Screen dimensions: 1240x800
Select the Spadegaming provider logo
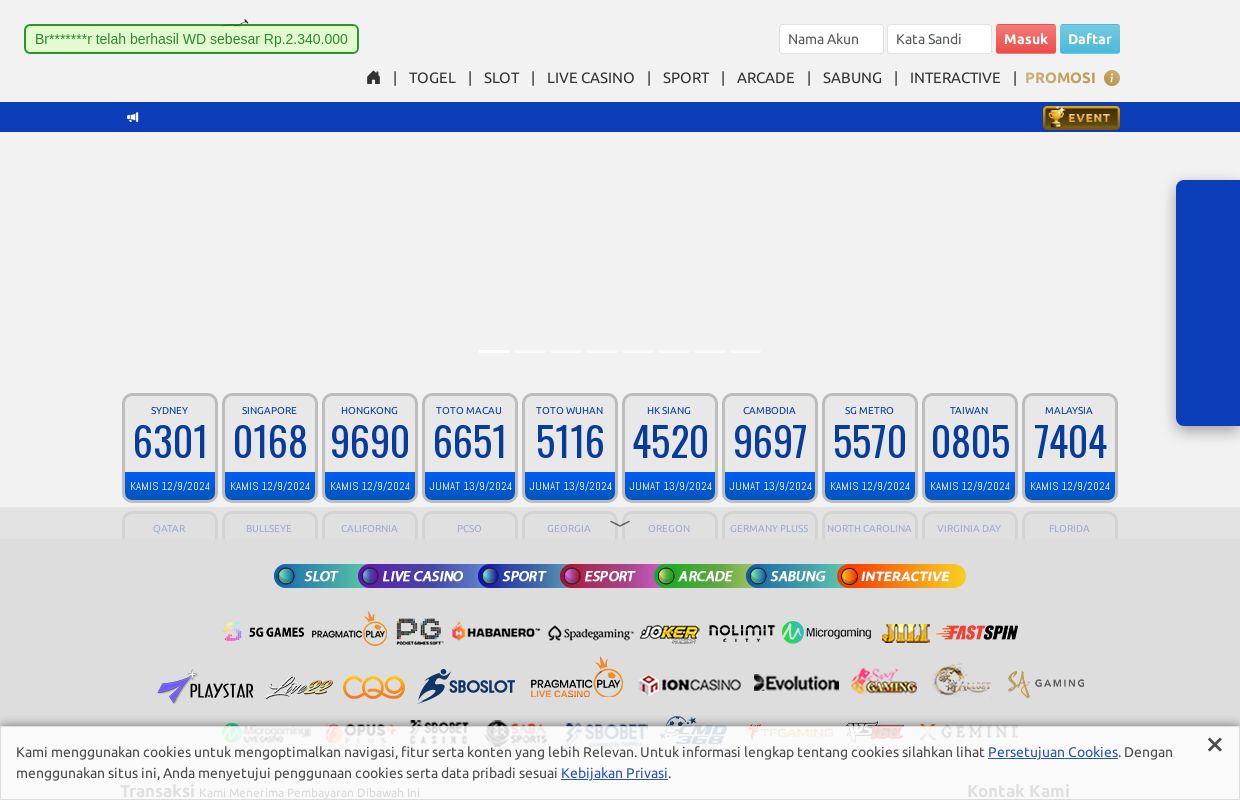[x=590, y=633]
